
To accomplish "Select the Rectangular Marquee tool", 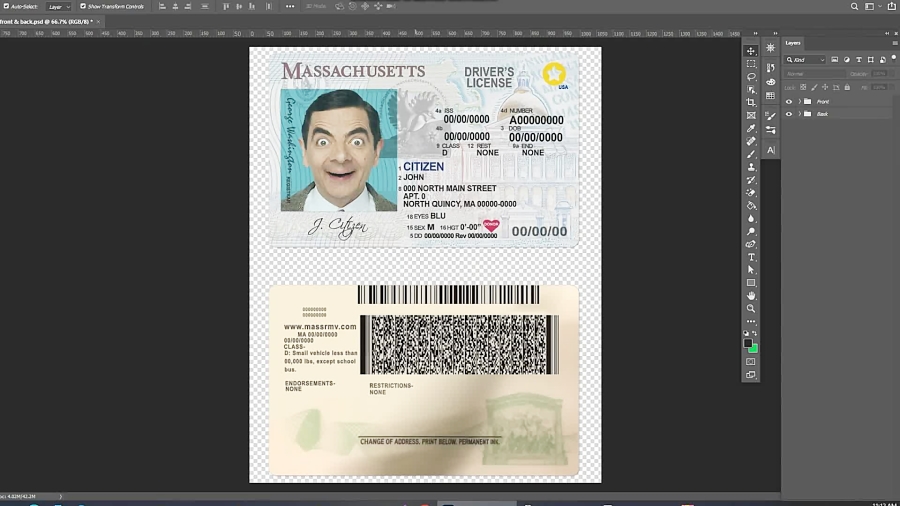I will 751,64.
